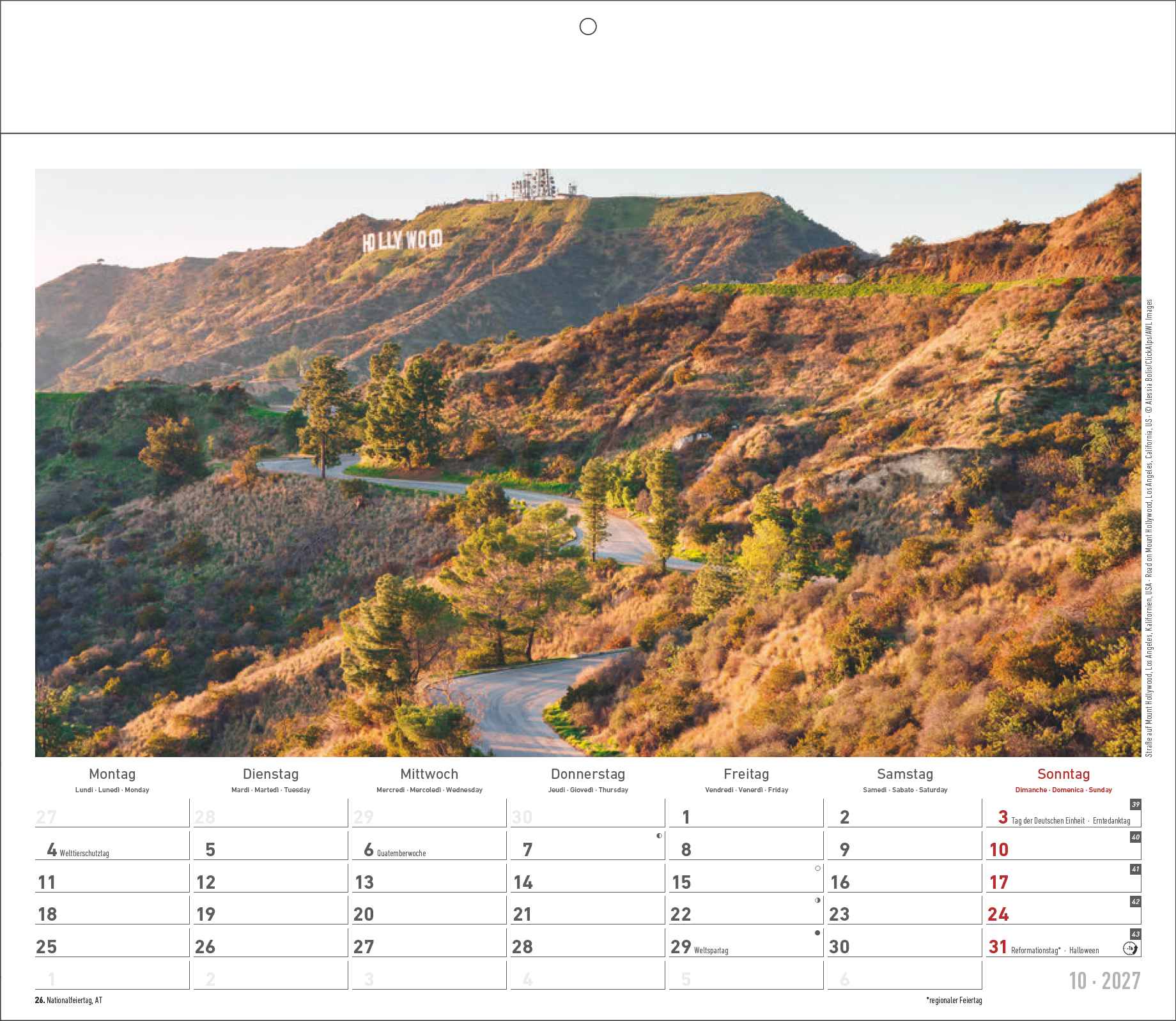Click the Mittwoch column header
The height and width of the screenshot is (1021, 1176).
[429, 774]
